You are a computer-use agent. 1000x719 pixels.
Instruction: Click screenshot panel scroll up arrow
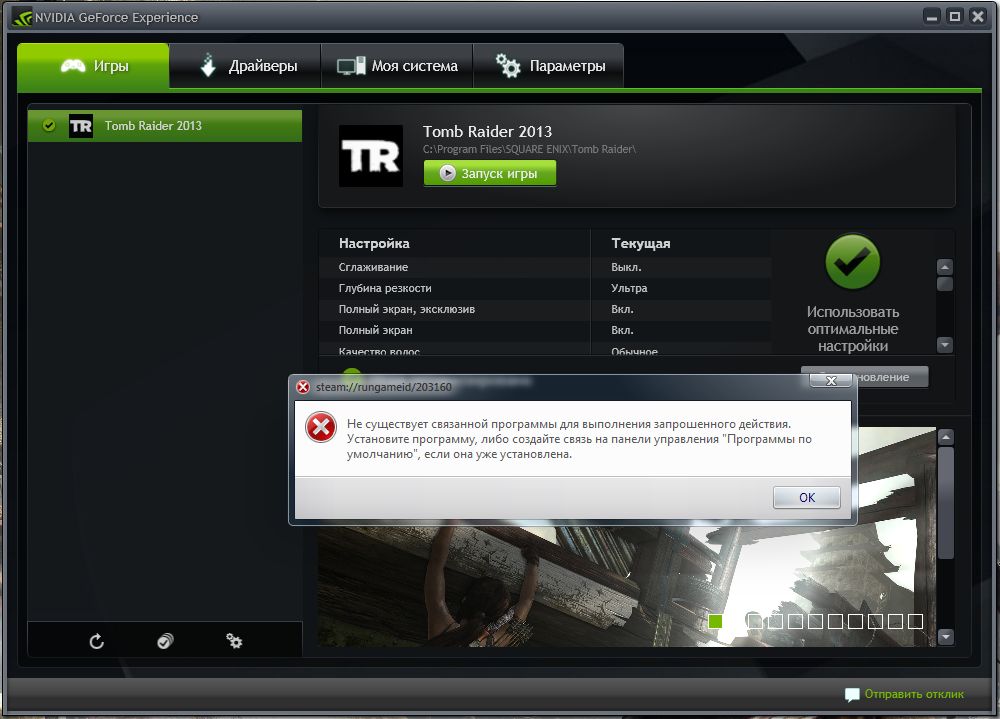point(945,437)
